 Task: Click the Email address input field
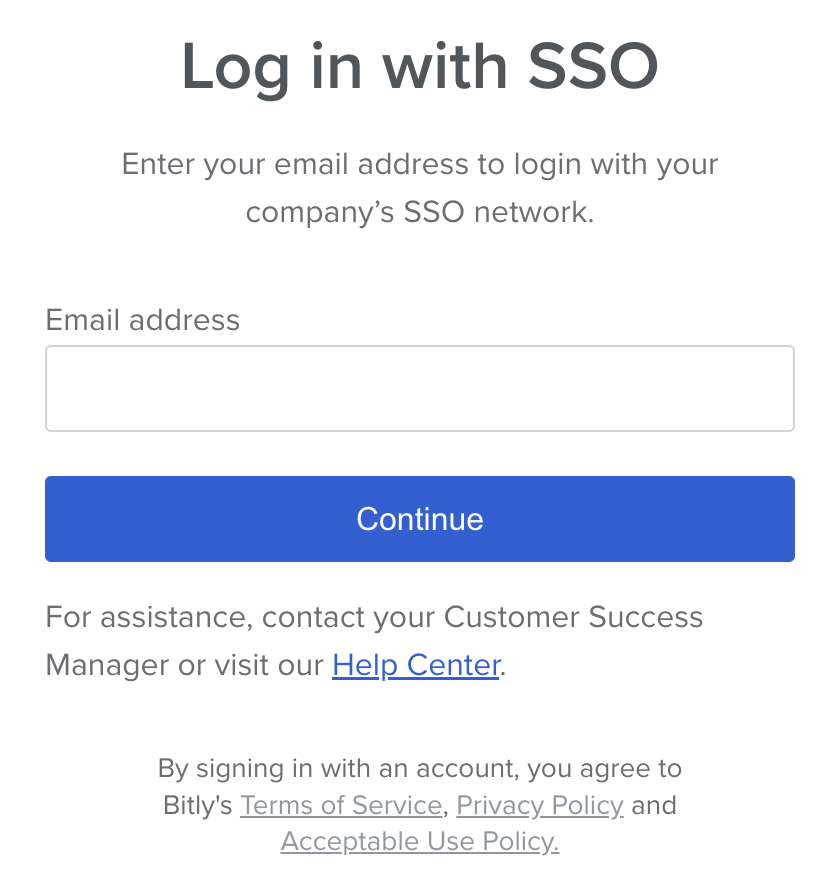[420, 389]
